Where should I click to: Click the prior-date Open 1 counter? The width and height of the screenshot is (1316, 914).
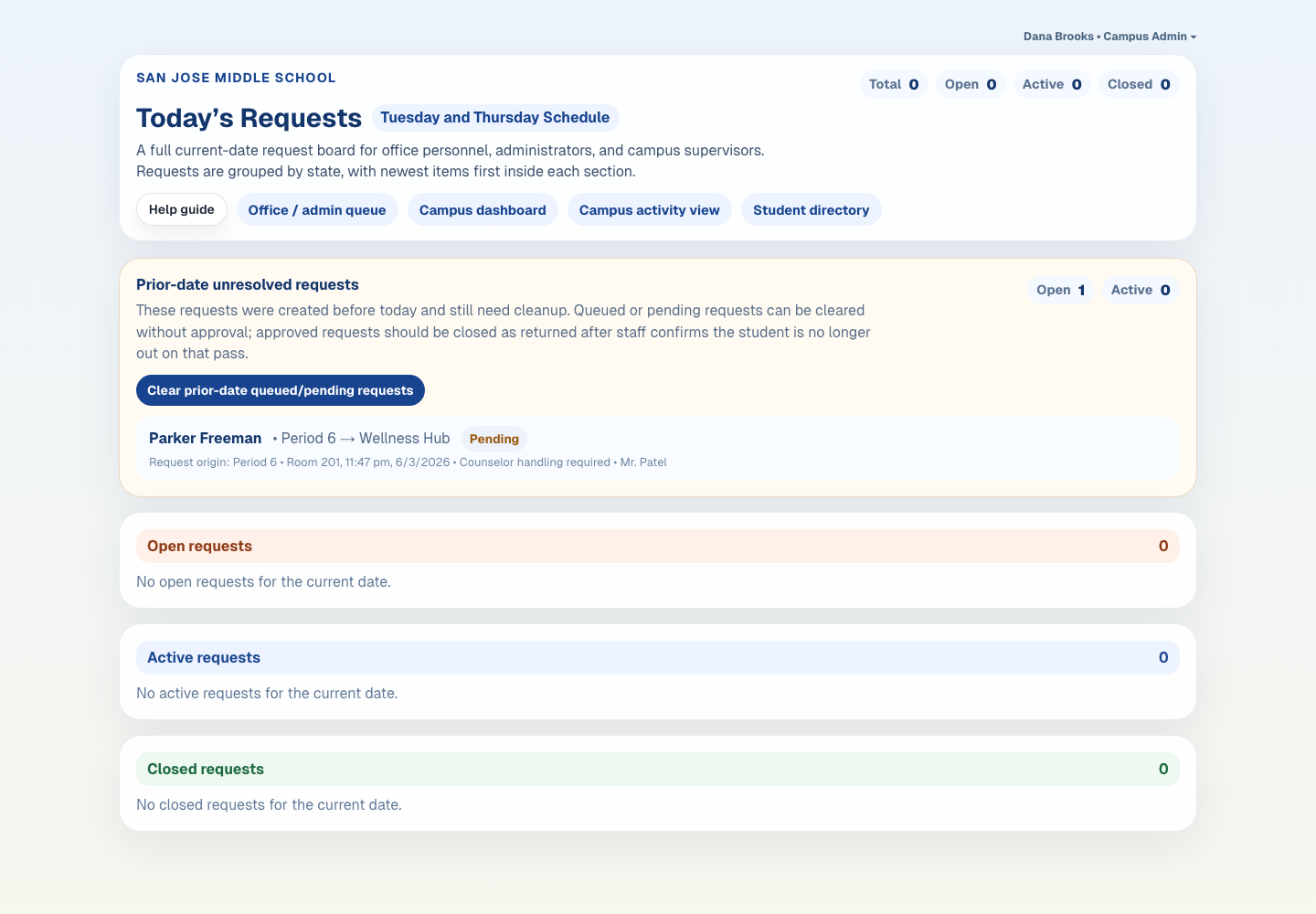pyautogui.click(x=1061, y=290)
